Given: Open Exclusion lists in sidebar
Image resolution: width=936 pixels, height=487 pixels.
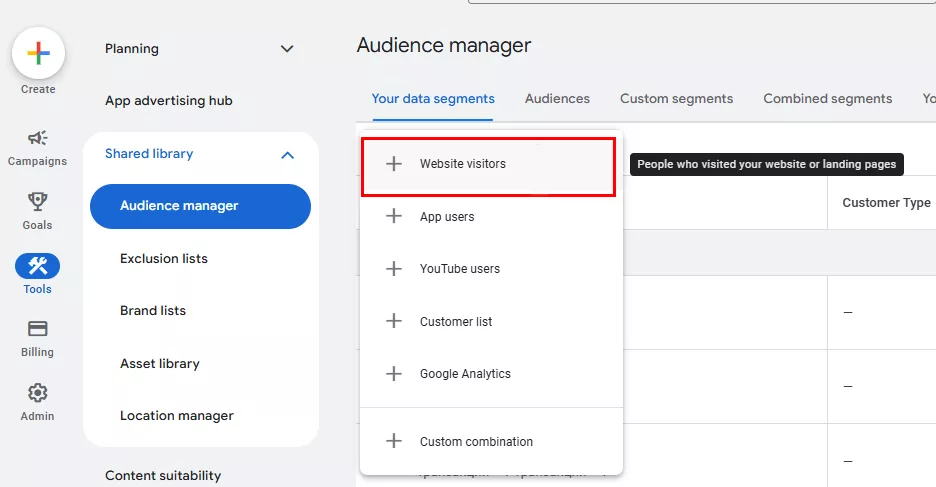Looking at the screenshot, I should pyautogui.click(x=164, y=259).
